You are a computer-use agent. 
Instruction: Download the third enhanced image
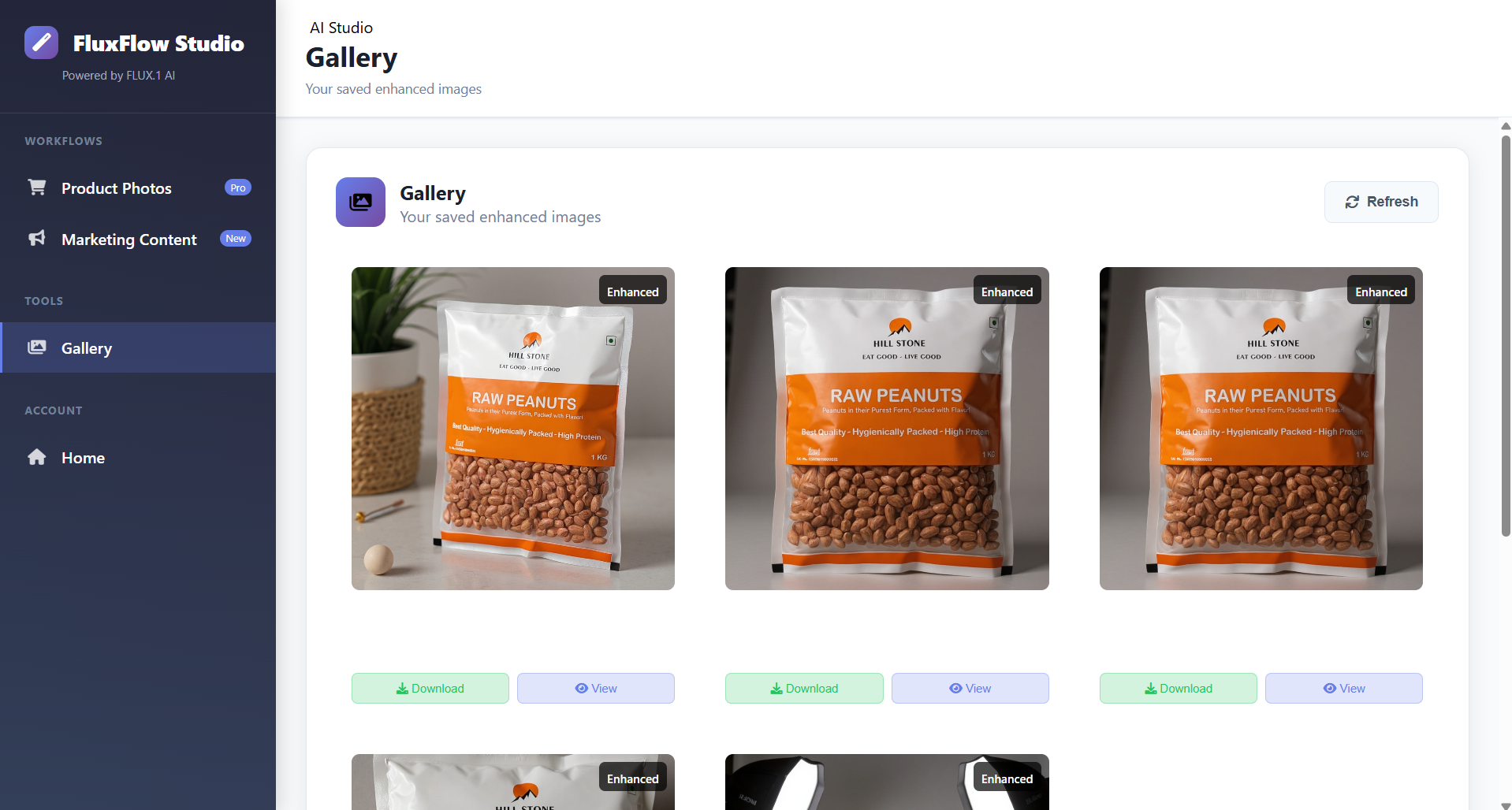(1178, 688)
